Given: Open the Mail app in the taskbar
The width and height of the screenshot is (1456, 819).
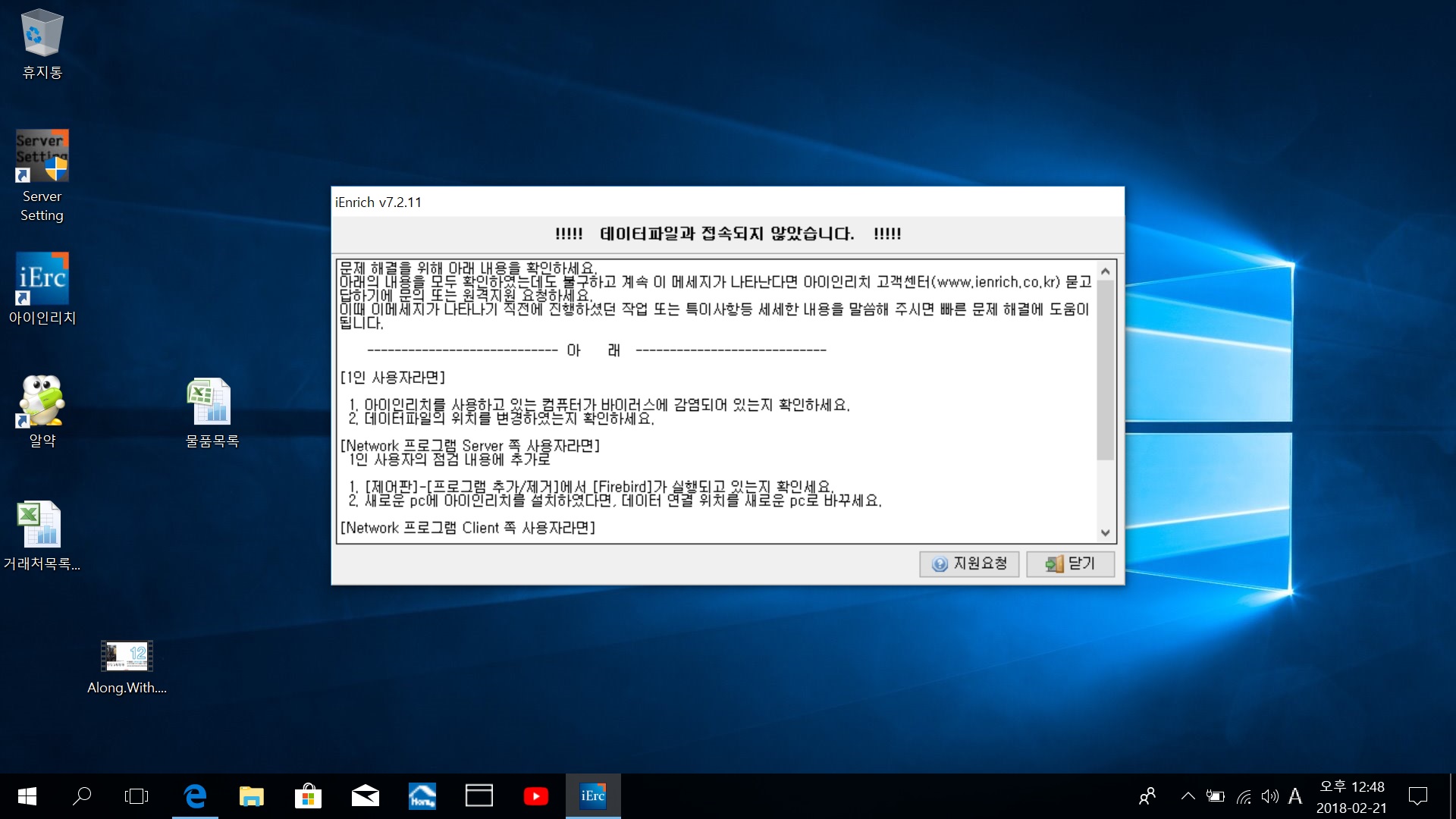Looking at the screenshot, I should 365,795.
